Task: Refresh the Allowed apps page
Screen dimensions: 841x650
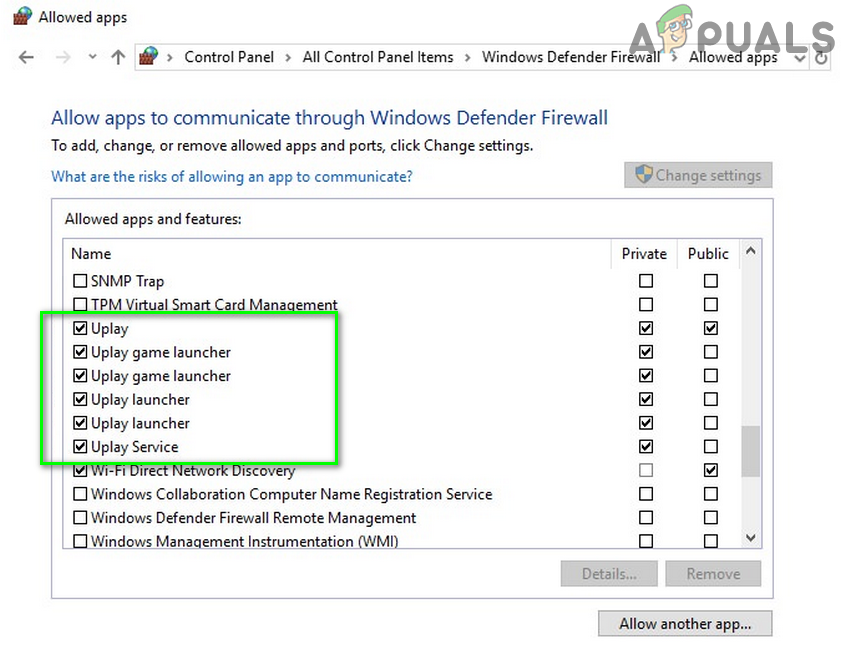Action: [821, 57]
